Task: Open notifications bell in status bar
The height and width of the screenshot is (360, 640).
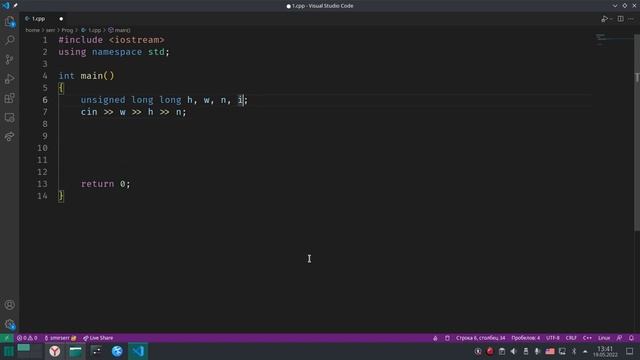Action: (631, 338)
